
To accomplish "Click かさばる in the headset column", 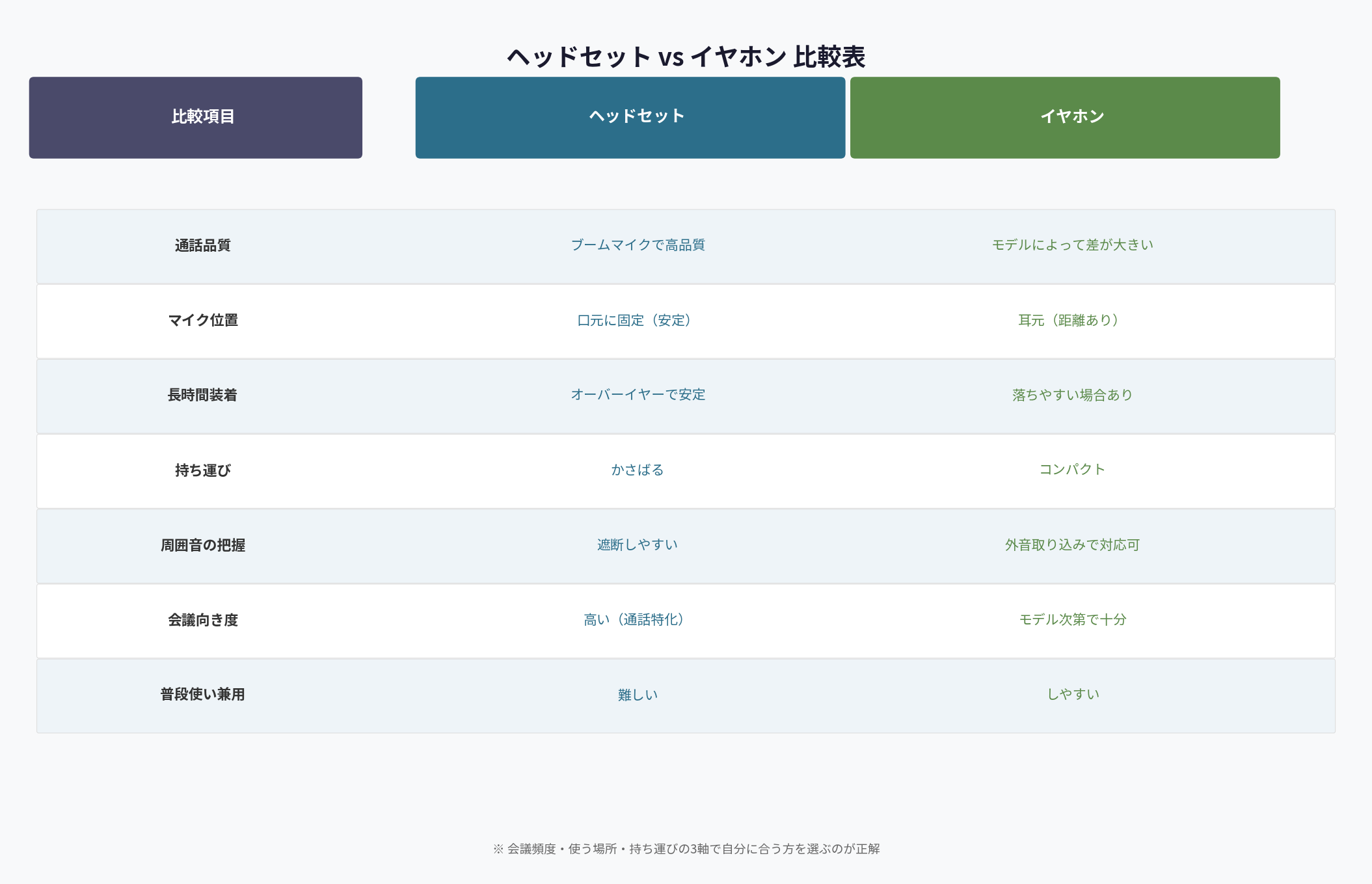I will point(638,470).
